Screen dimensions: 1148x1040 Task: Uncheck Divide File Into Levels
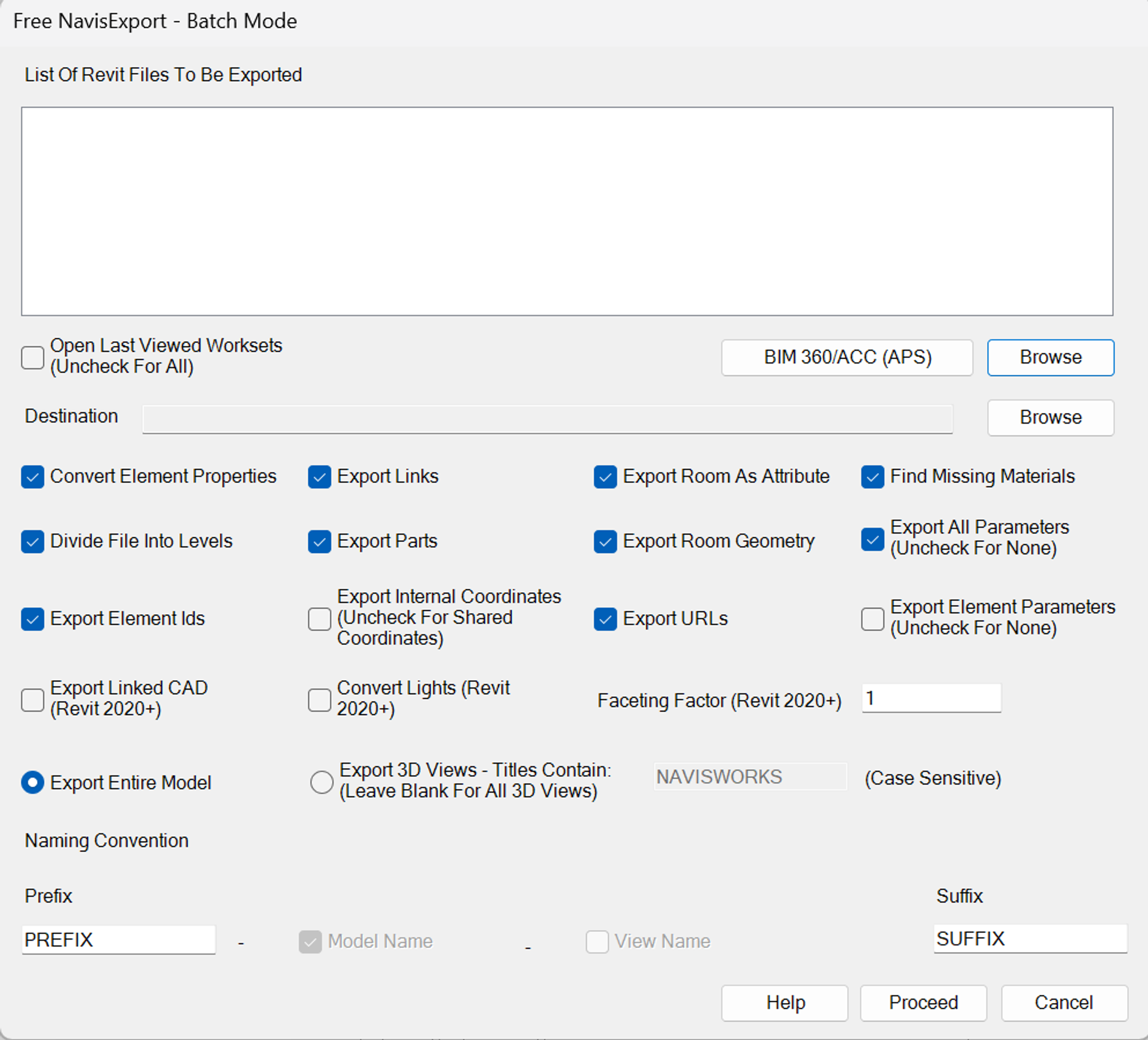(x=33, y=541)
